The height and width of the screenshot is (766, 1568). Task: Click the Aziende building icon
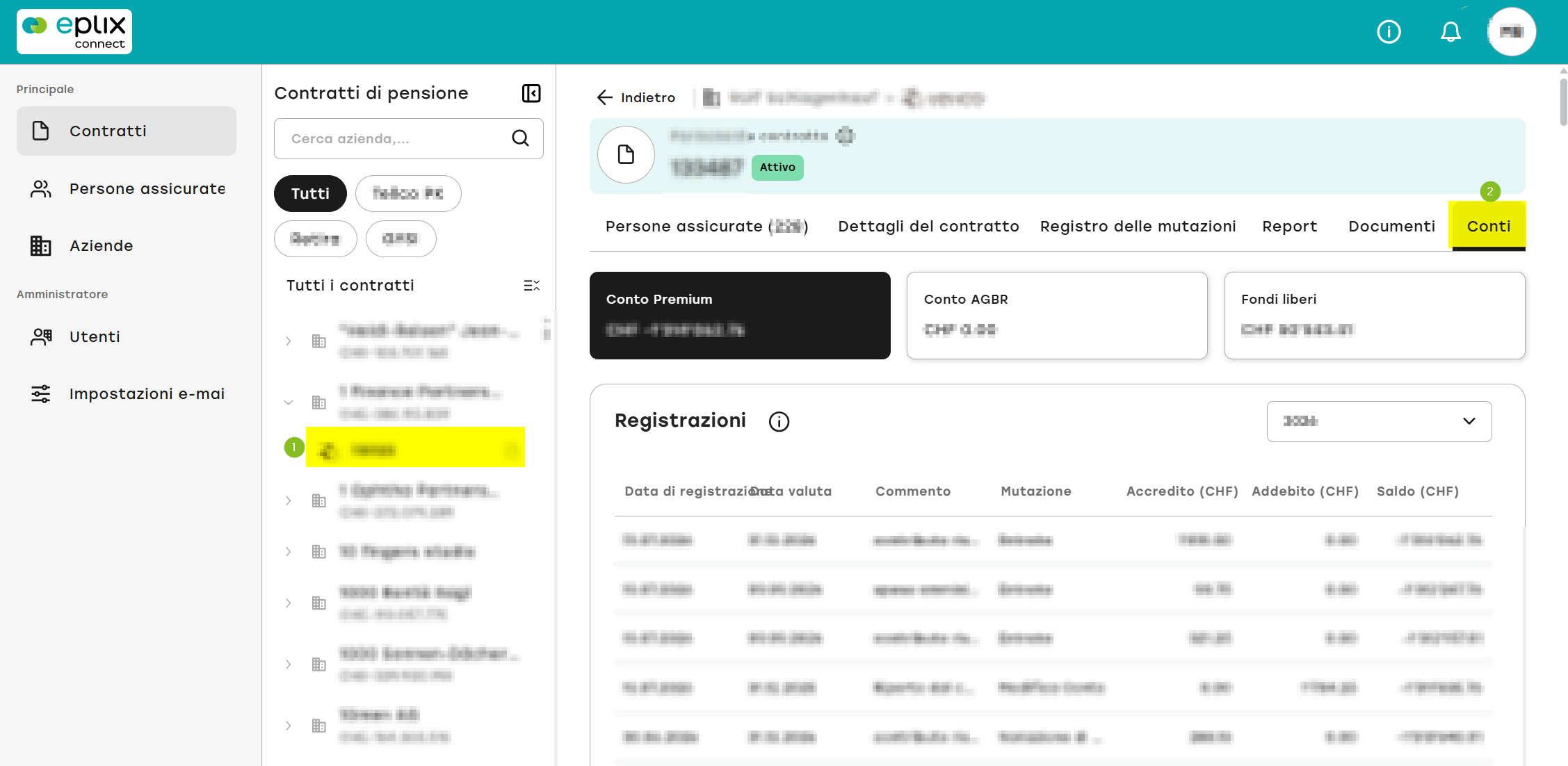point(41,245)
